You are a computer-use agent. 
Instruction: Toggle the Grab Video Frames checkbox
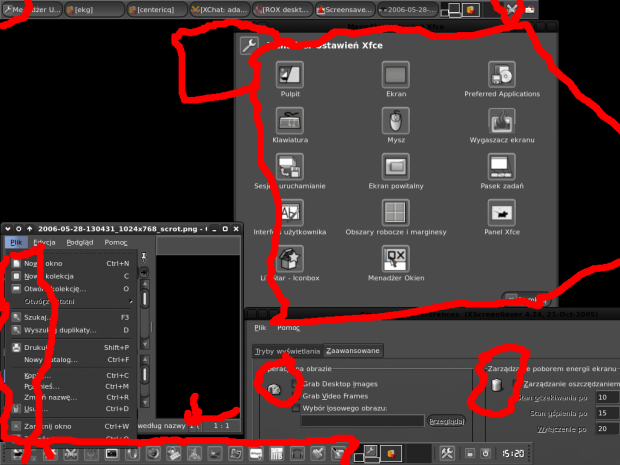[x=295, y=396]
